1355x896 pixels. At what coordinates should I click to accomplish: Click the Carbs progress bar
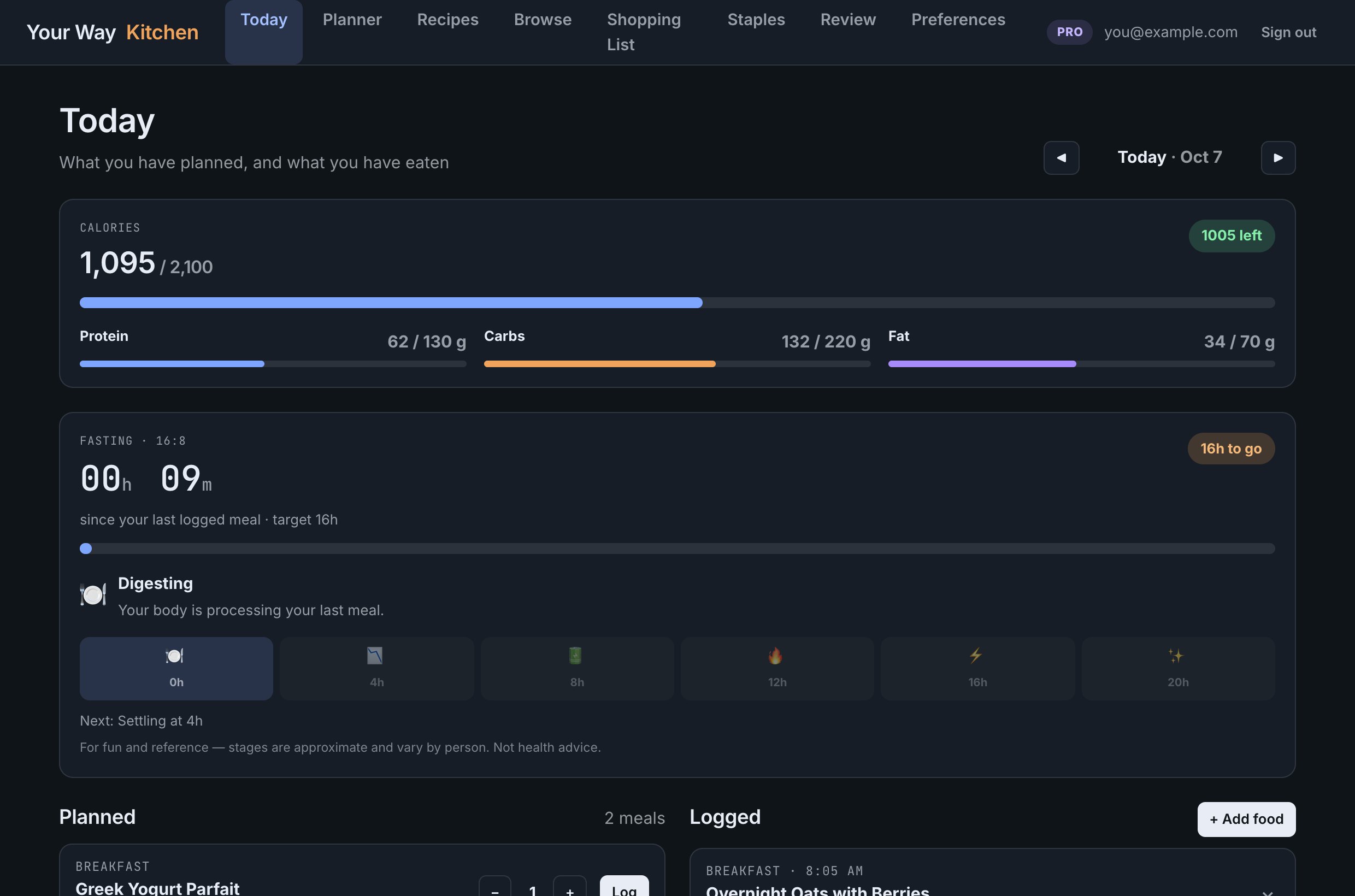coord(677,363)
